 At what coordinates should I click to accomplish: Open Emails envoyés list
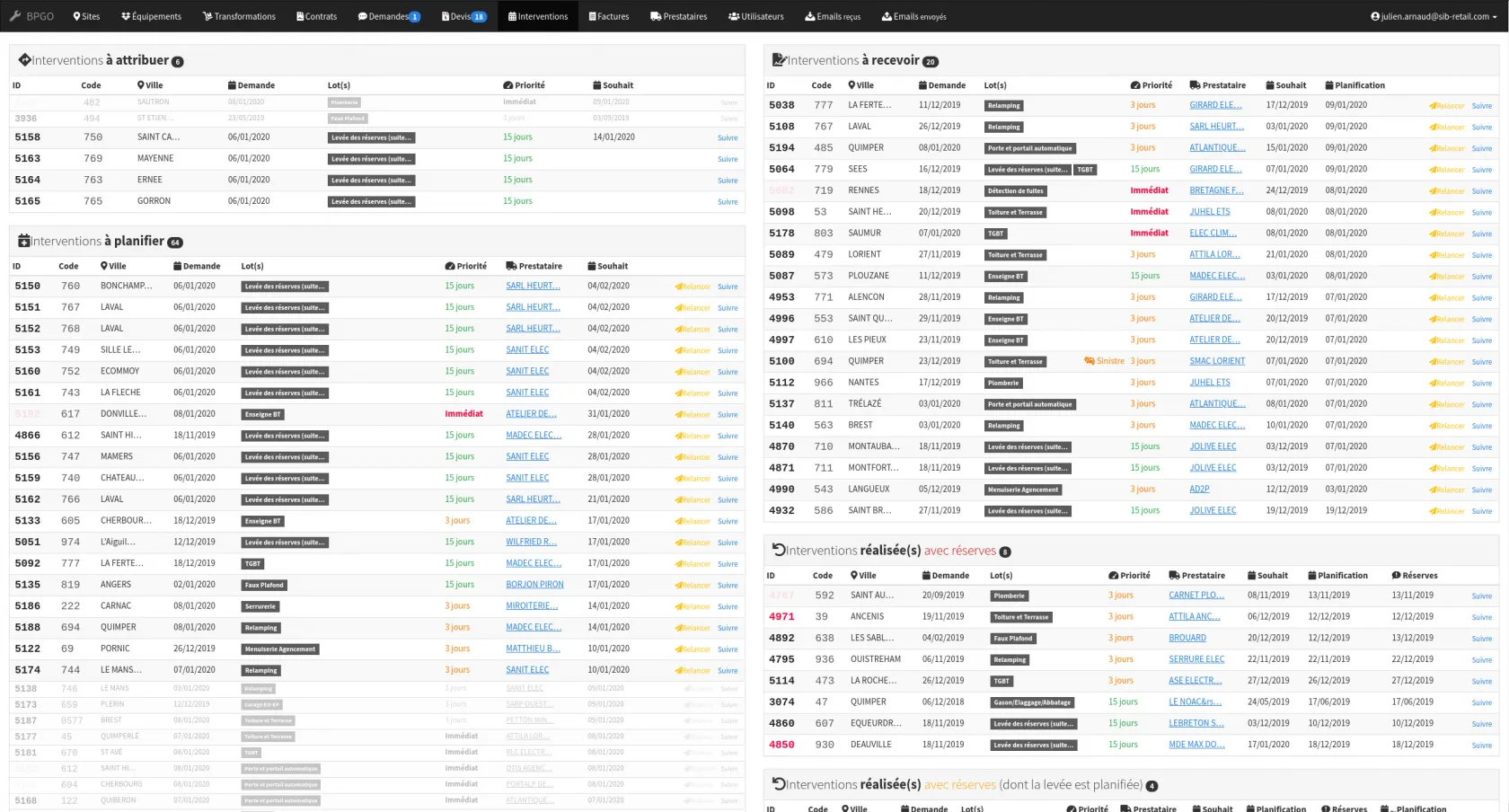click(913, 16)
